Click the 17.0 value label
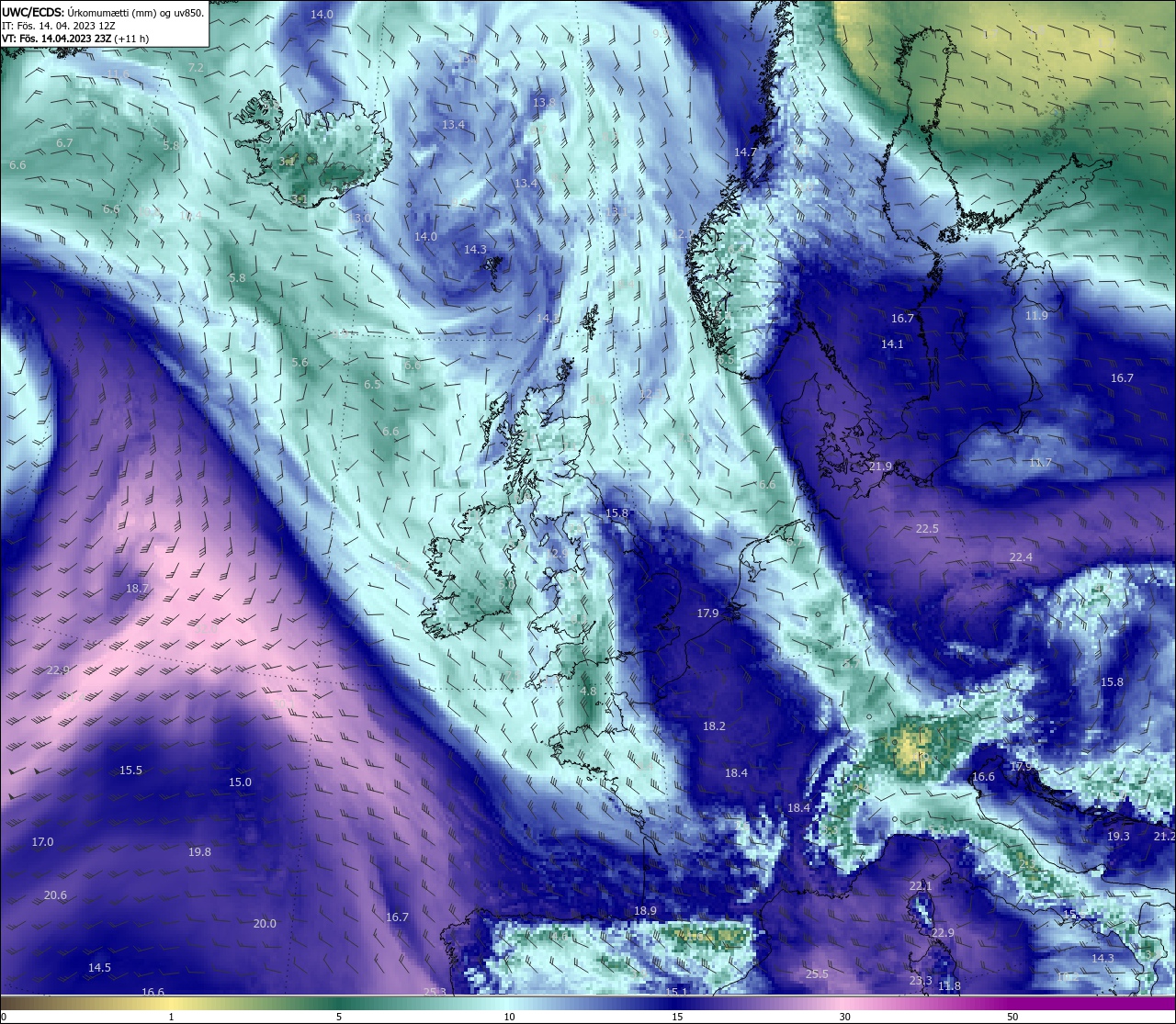This screenshot has width=1176, height=1024. (42, 842)
